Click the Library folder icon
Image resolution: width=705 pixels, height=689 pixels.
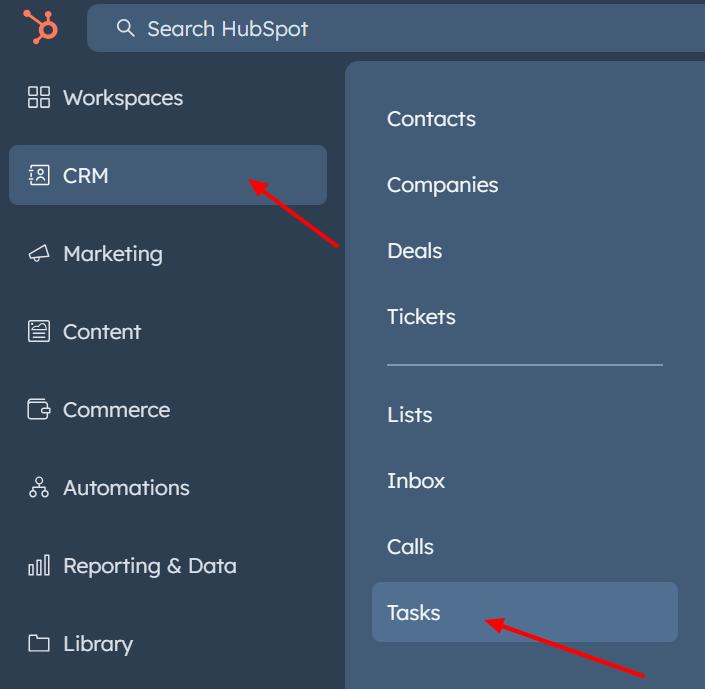click(39, 644)
